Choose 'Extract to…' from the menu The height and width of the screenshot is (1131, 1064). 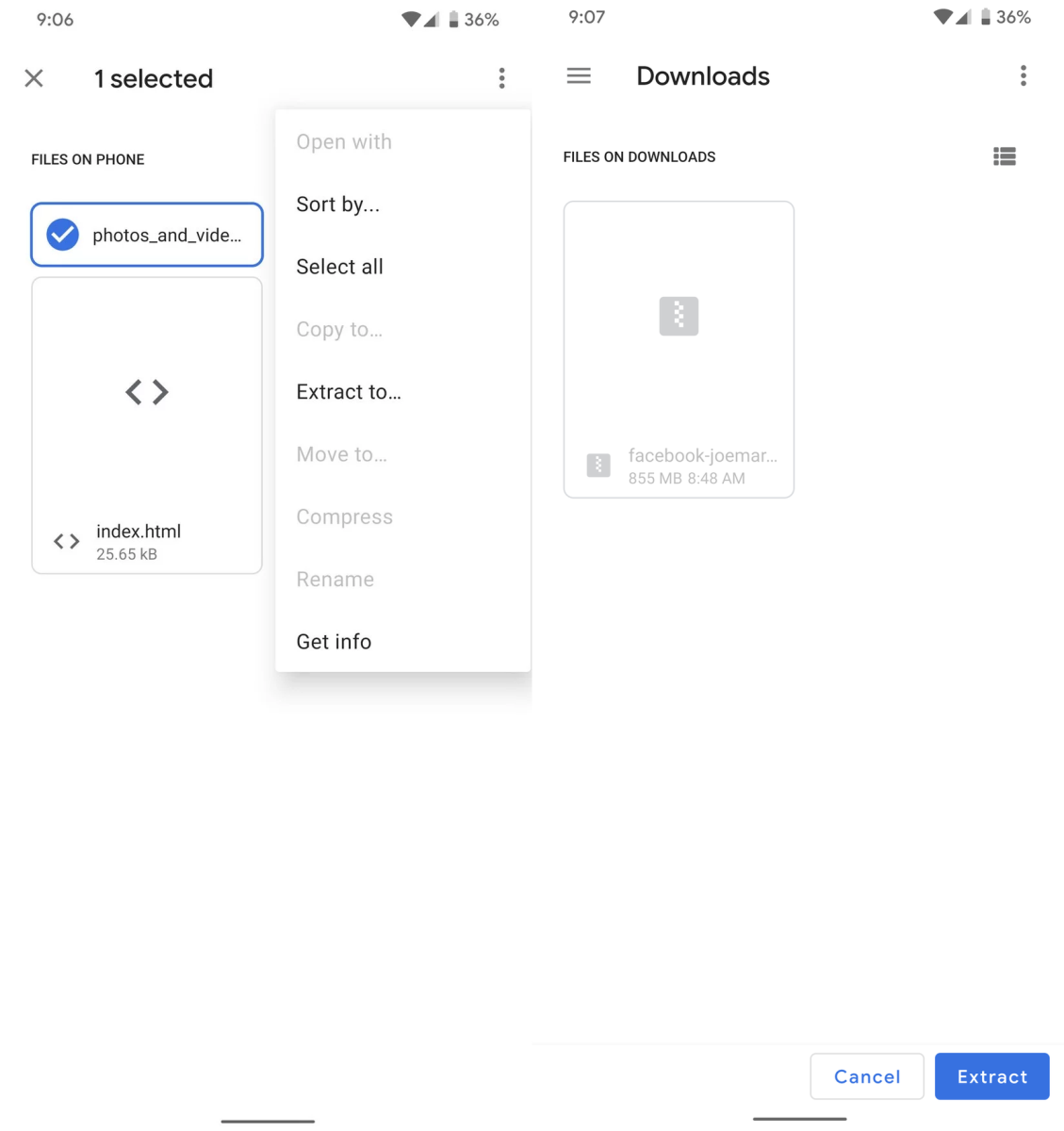click(349, 392)
